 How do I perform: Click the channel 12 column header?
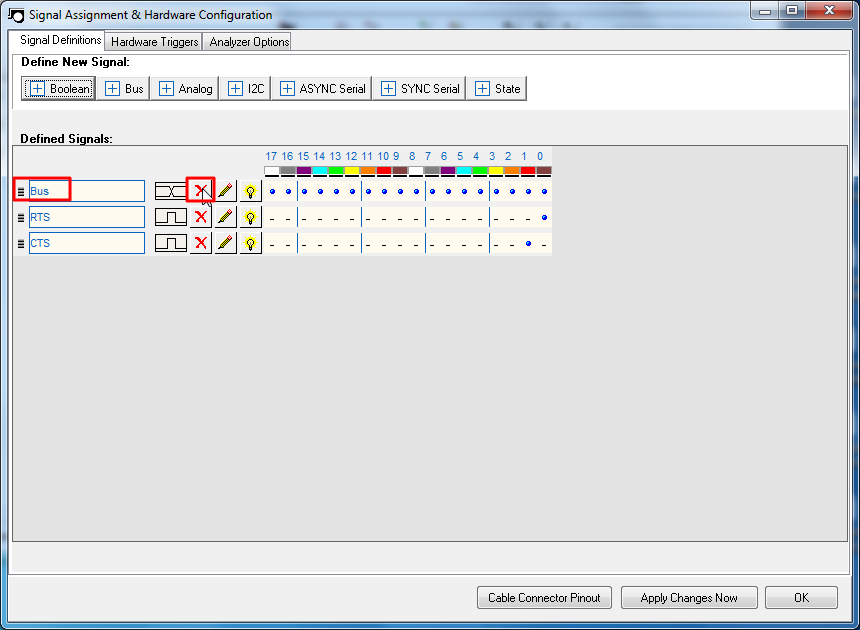pos(351,156)
